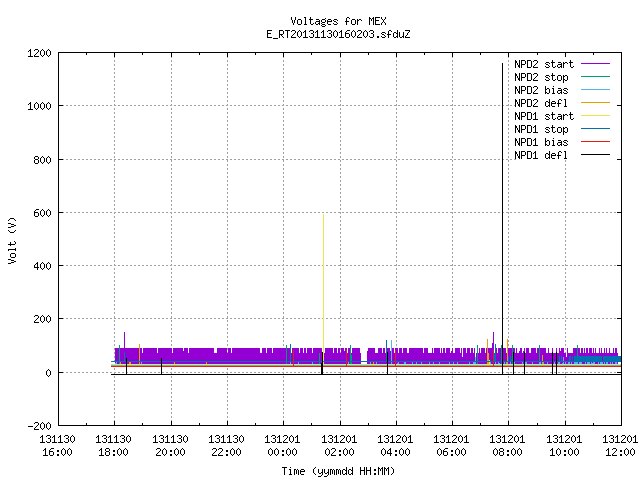The image size is (640, 480).
Task: Click the "131201 06:00" x-axis label
Action: coord(451,446)
